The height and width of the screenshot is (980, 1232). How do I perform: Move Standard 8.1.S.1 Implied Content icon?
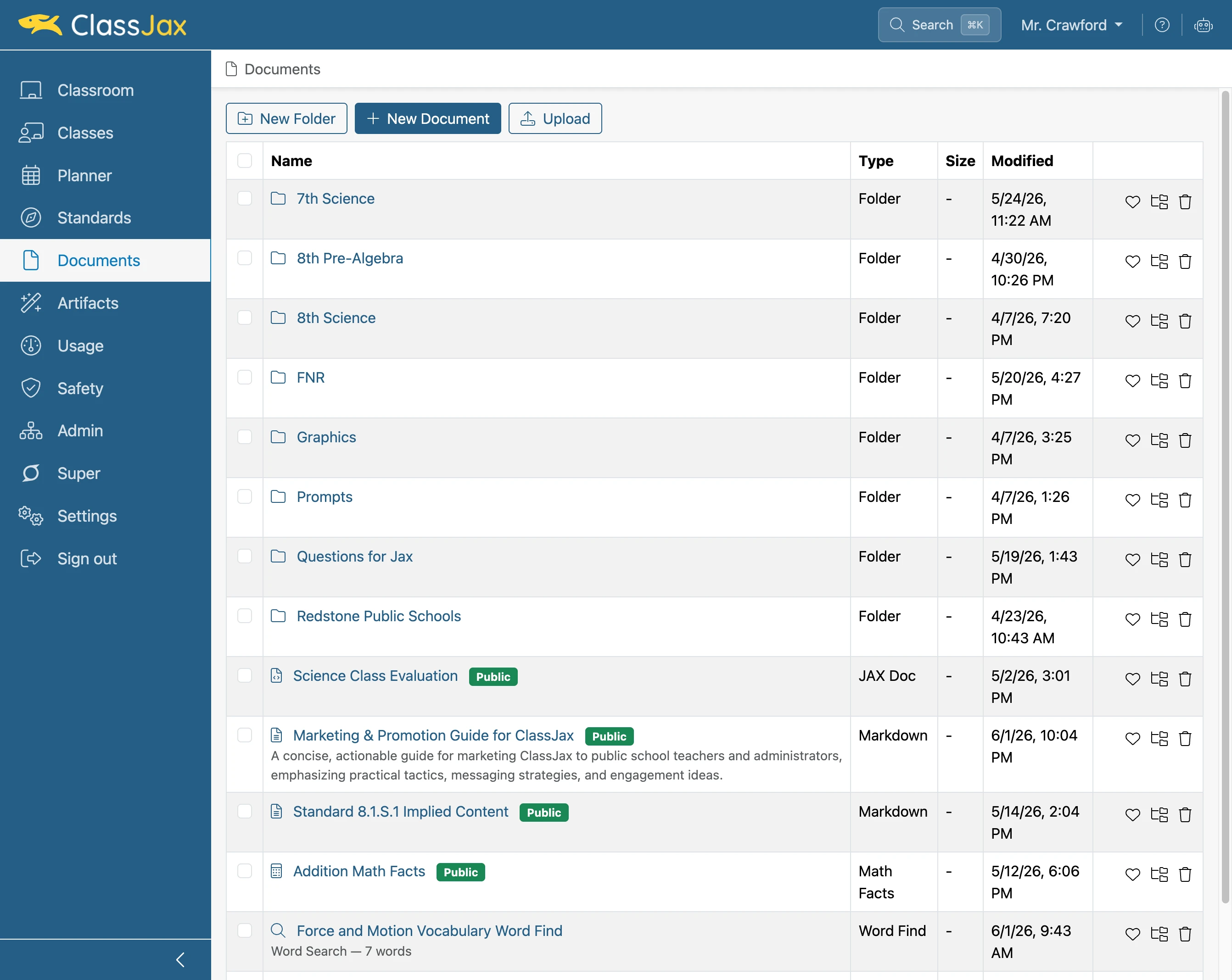coord(1159,815)
